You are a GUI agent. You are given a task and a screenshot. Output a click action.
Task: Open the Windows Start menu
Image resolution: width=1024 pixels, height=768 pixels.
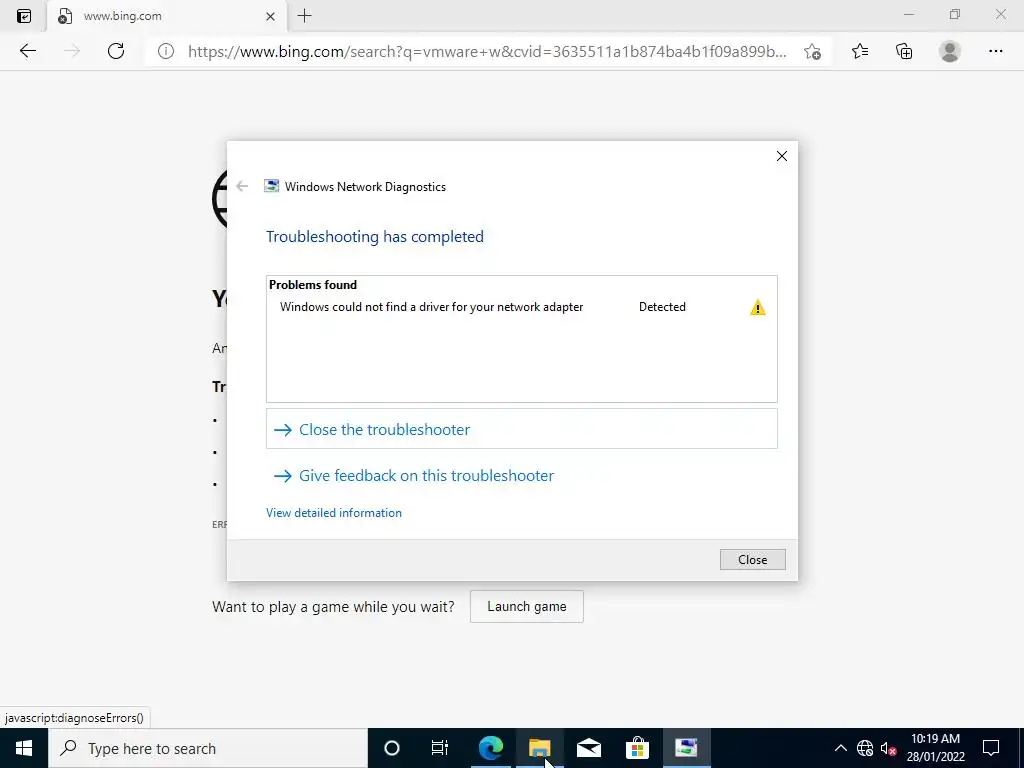(x=24, y=748)
